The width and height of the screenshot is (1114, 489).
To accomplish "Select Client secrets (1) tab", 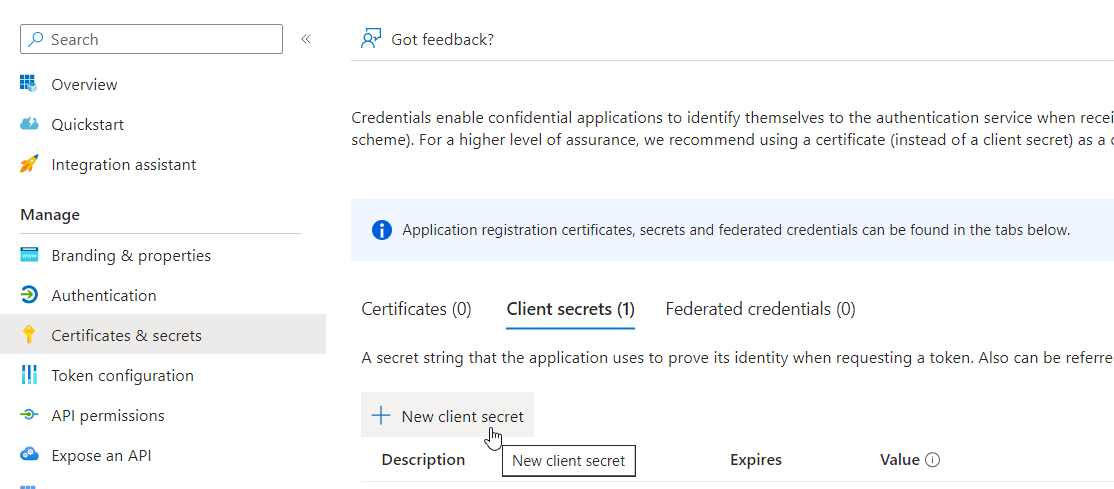I will point(570,309).
